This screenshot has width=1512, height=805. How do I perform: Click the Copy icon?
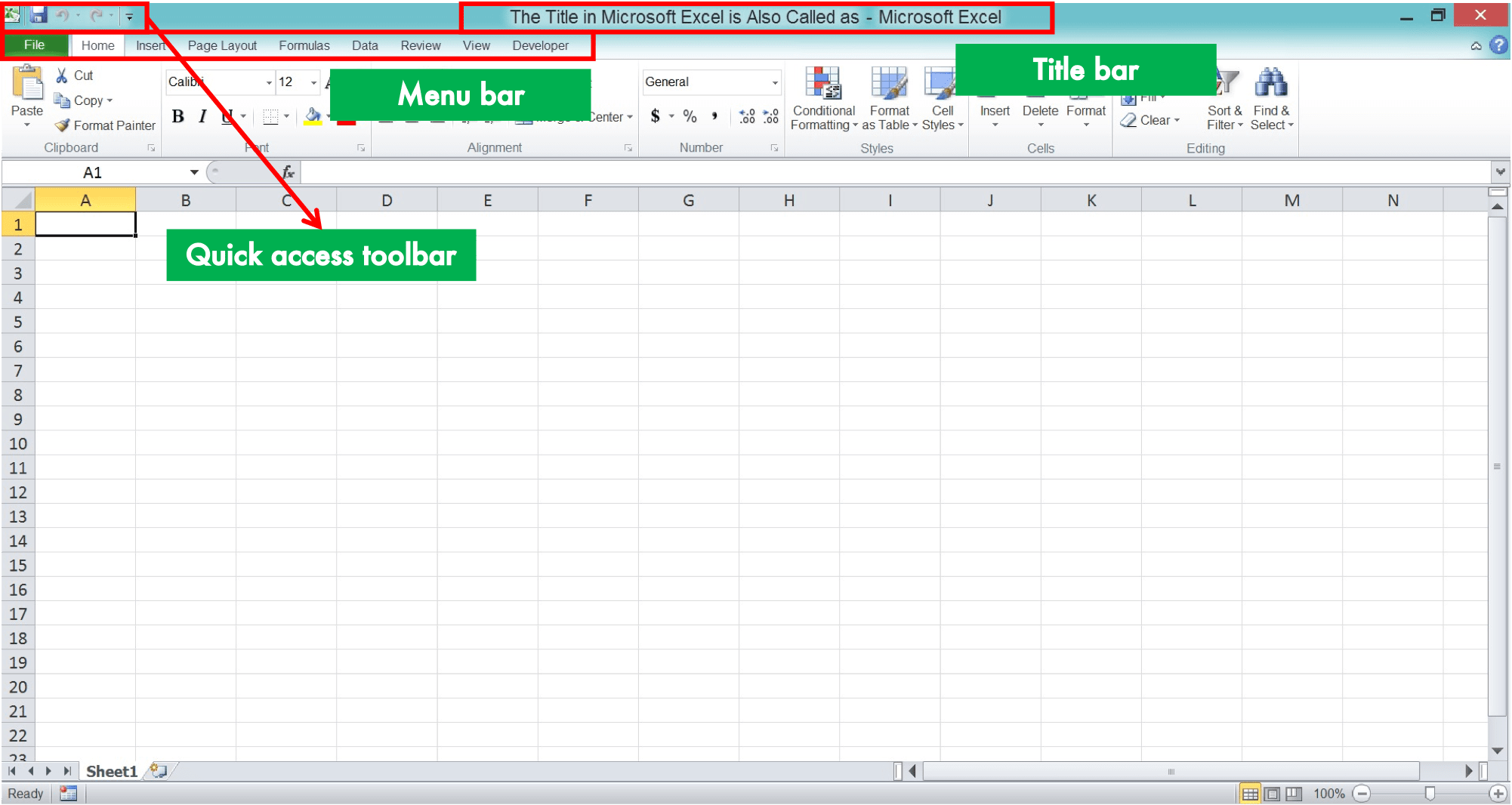(x=62, y=100)
